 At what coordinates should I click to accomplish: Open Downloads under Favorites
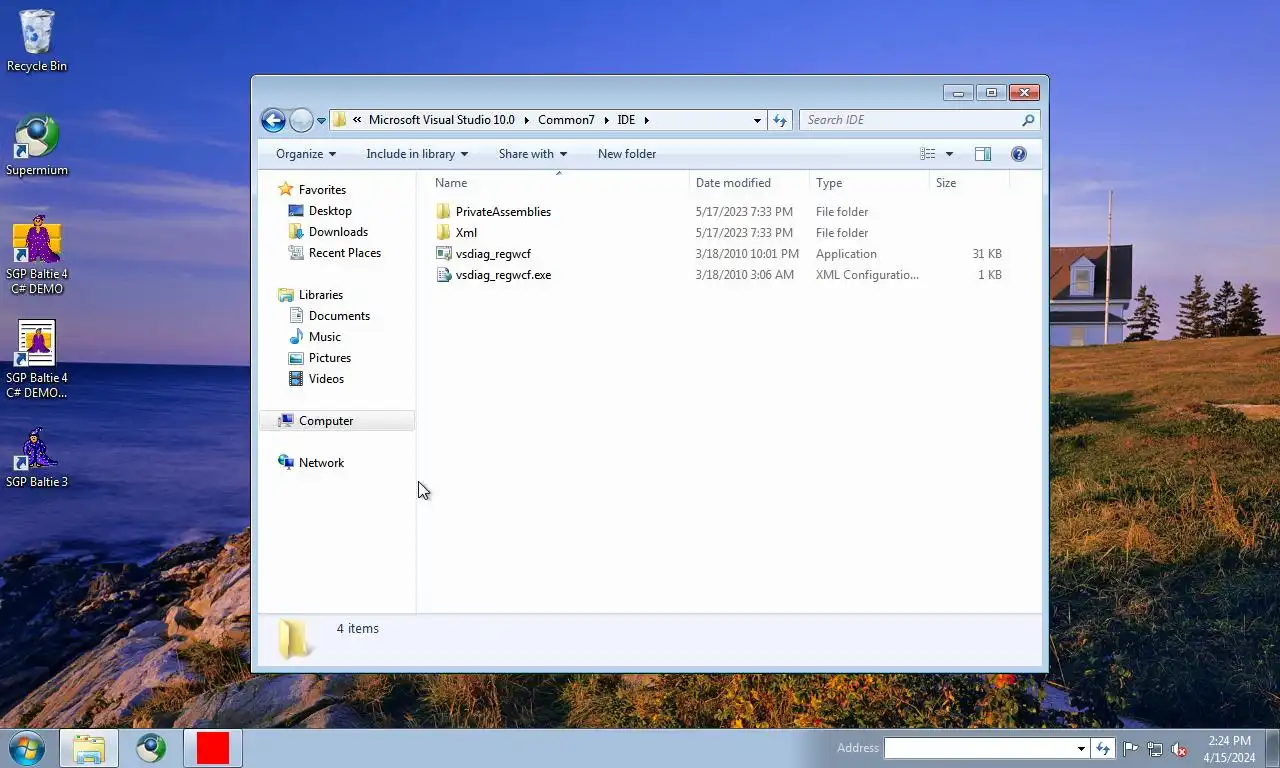tap(338, 232)
